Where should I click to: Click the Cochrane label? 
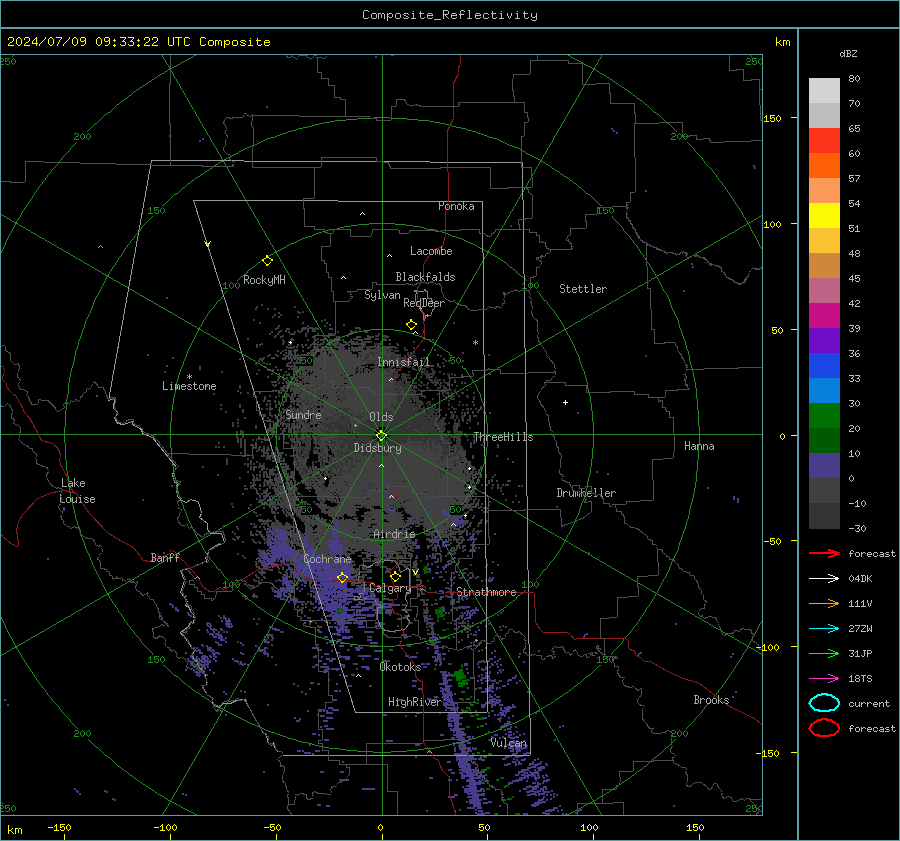(x=327, y=559)
